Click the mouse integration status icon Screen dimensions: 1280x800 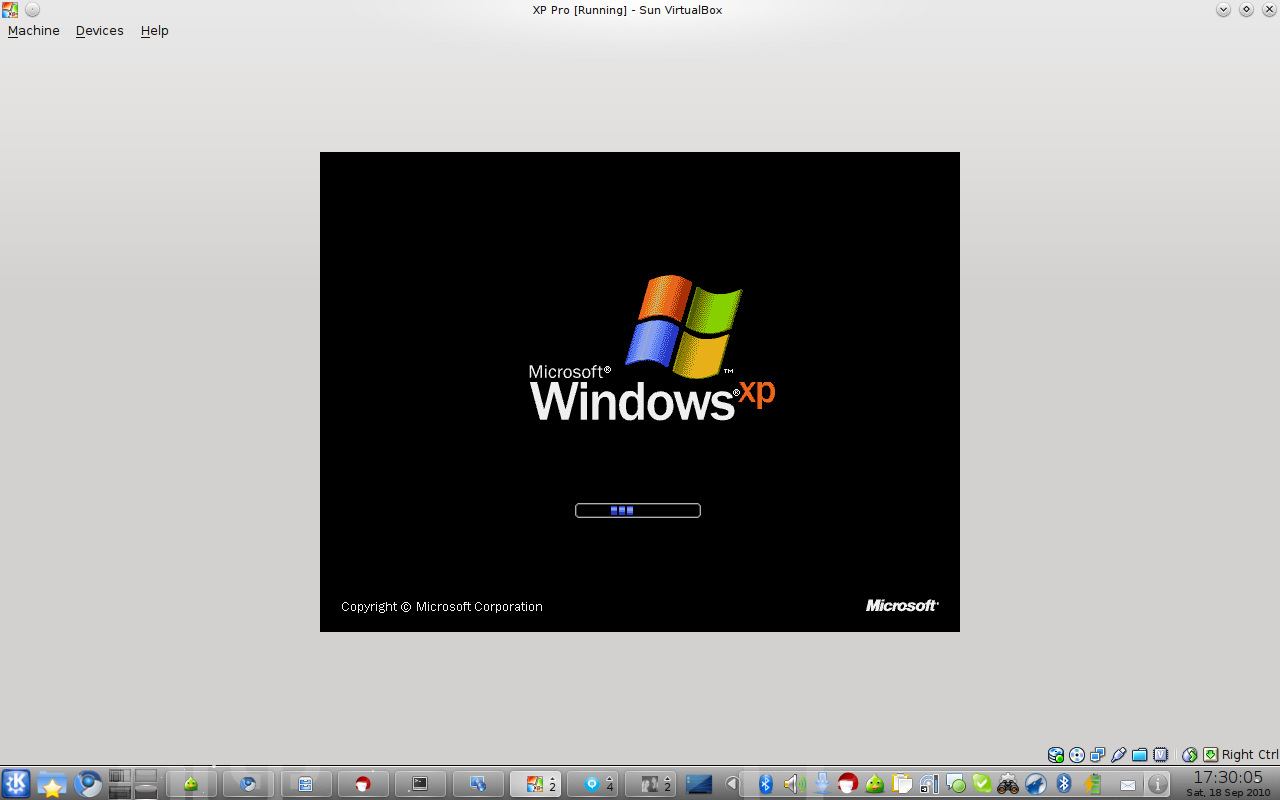pos(1190,755)
